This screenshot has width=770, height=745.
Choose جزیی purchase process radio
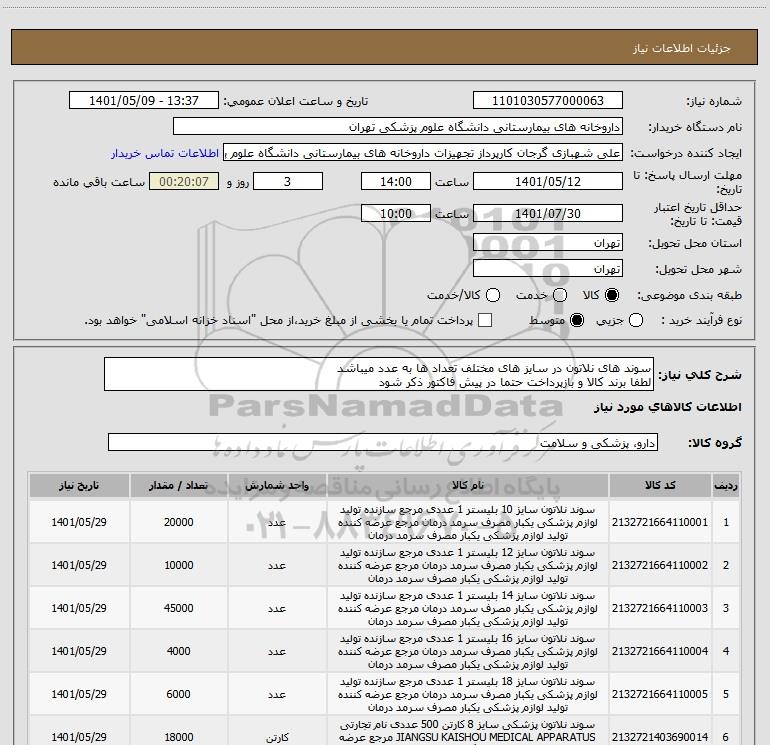tap(635, 320)
